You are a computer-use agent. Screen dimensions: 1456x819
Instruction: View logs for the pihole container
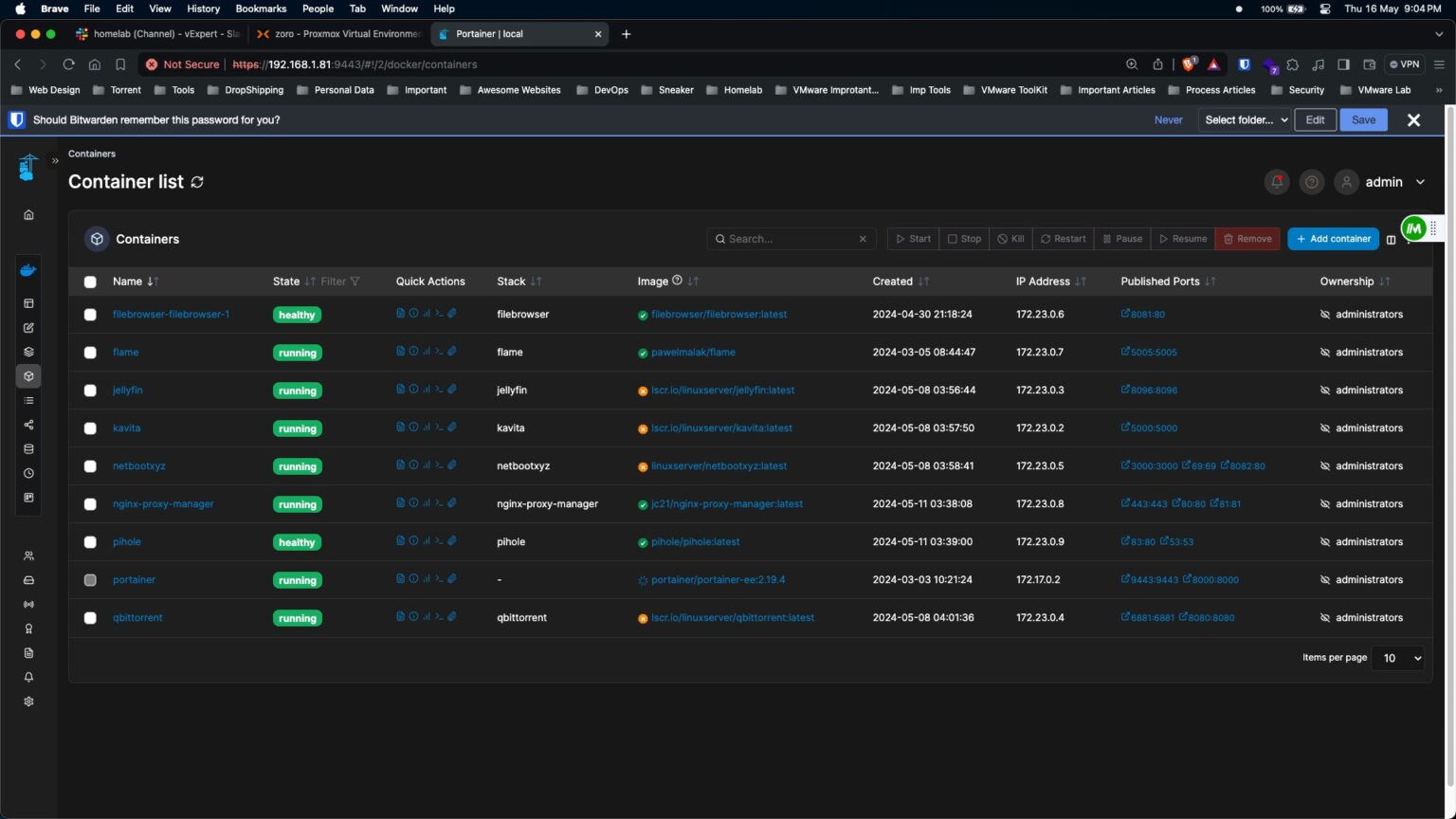[x=401, y=540]
